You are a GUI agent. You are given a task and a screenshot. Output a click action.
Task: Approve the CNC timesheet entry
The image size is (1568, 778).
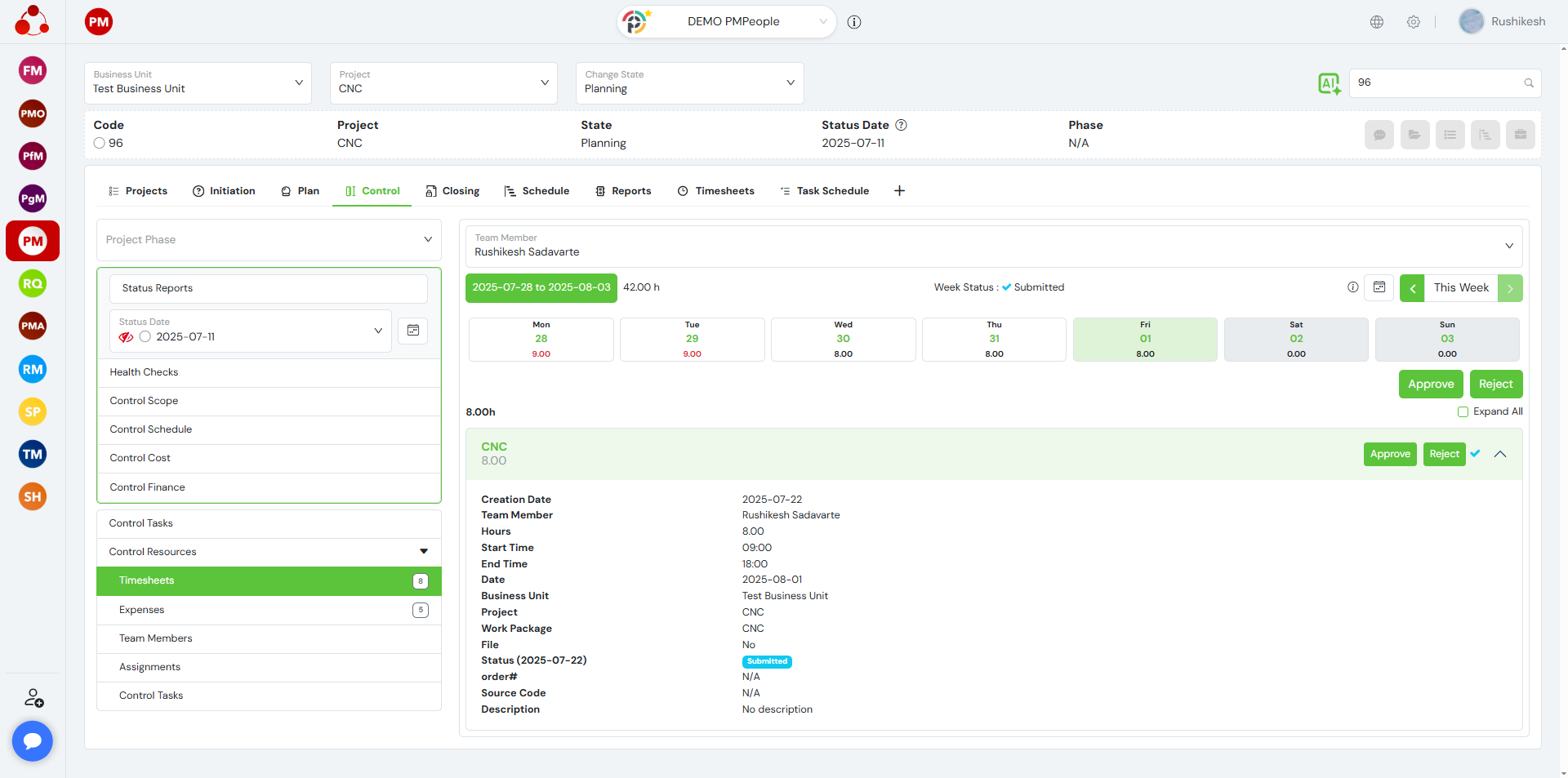pos(1390,455)
